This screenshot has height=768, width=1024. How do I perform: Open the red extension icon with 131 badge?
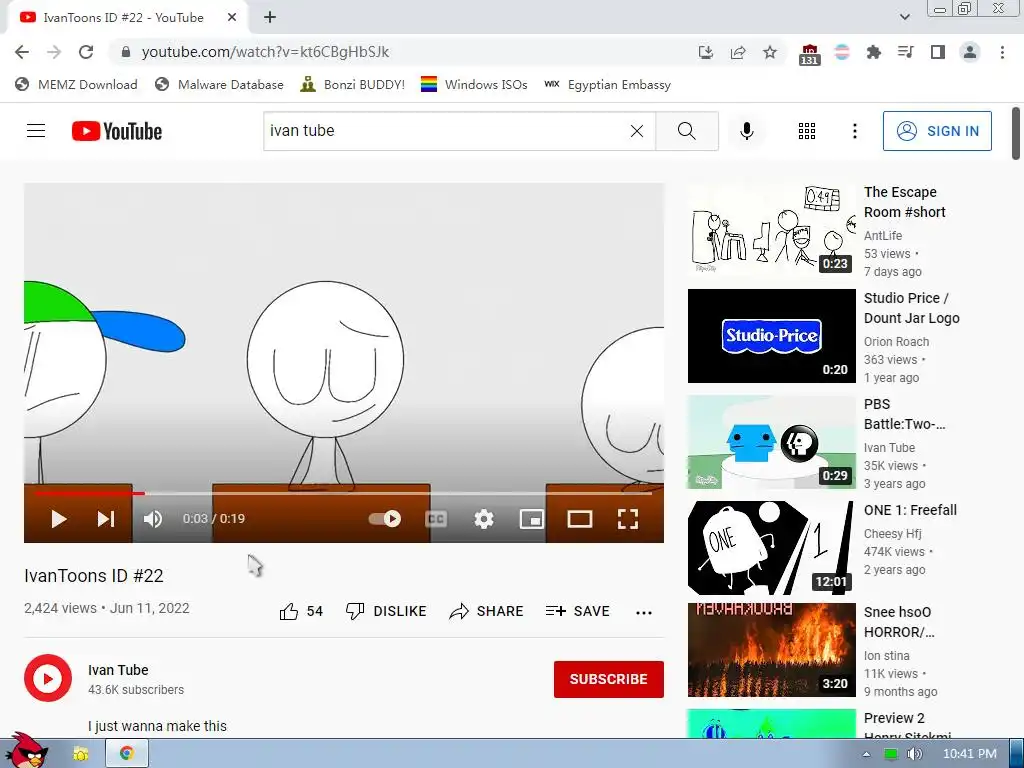tap(809, 54)
